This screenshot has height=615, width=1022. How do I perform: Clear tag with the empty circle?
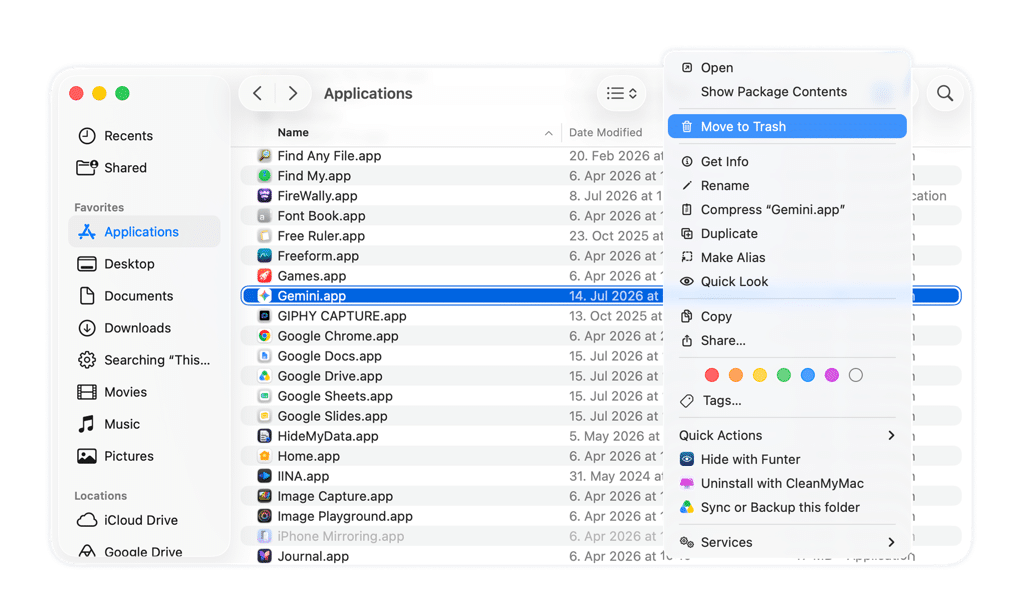(856, 375)
